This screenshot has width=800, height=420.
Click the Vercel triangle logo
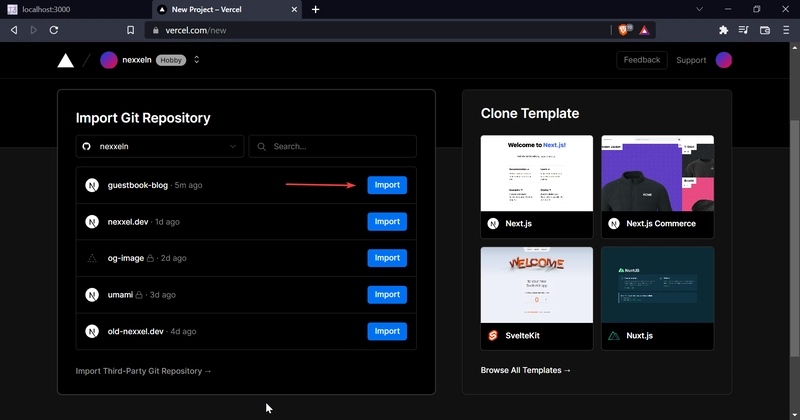65,61
